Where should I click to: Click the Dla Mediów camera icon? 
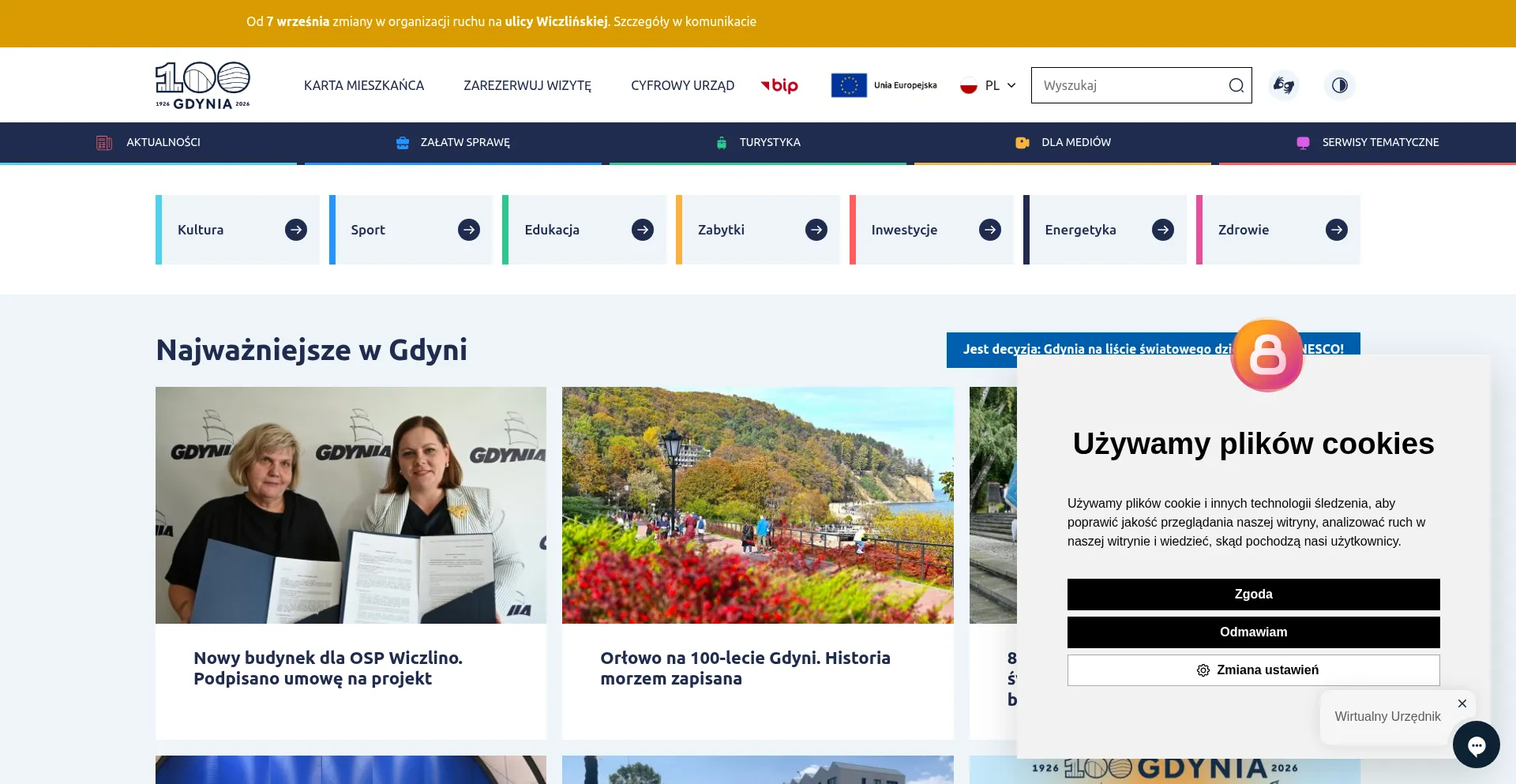(1023, 143)
